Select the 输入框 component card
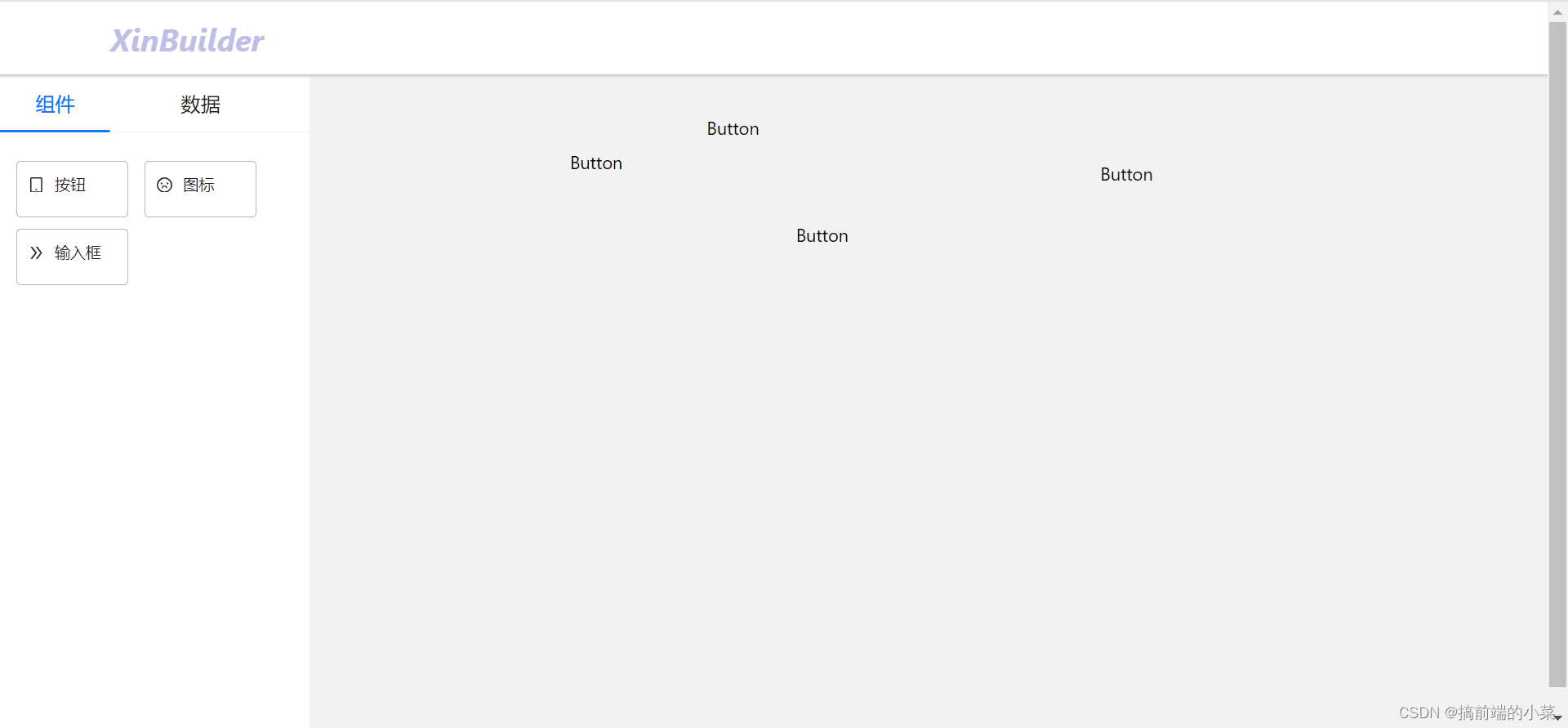 (x=72, y=257)
